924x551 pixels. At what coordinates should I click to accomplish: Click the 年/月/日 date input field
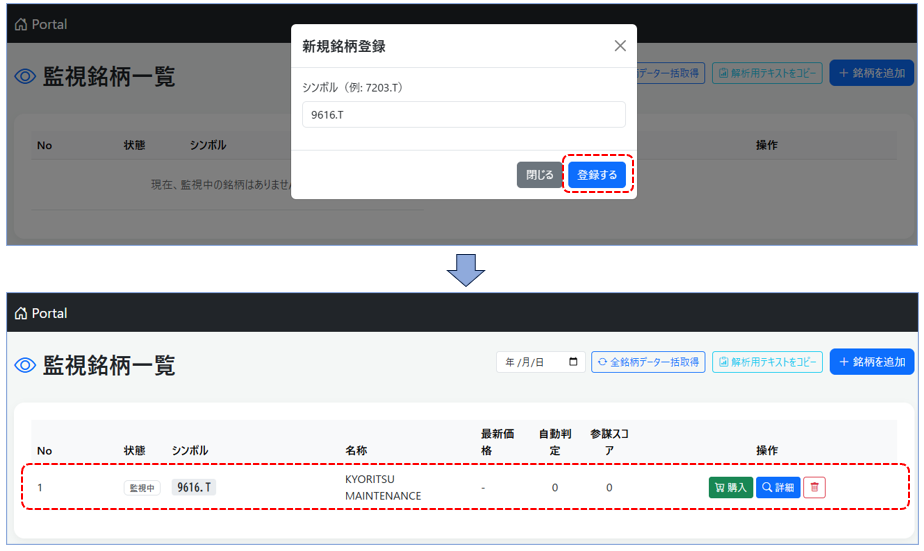pos(532,362)
